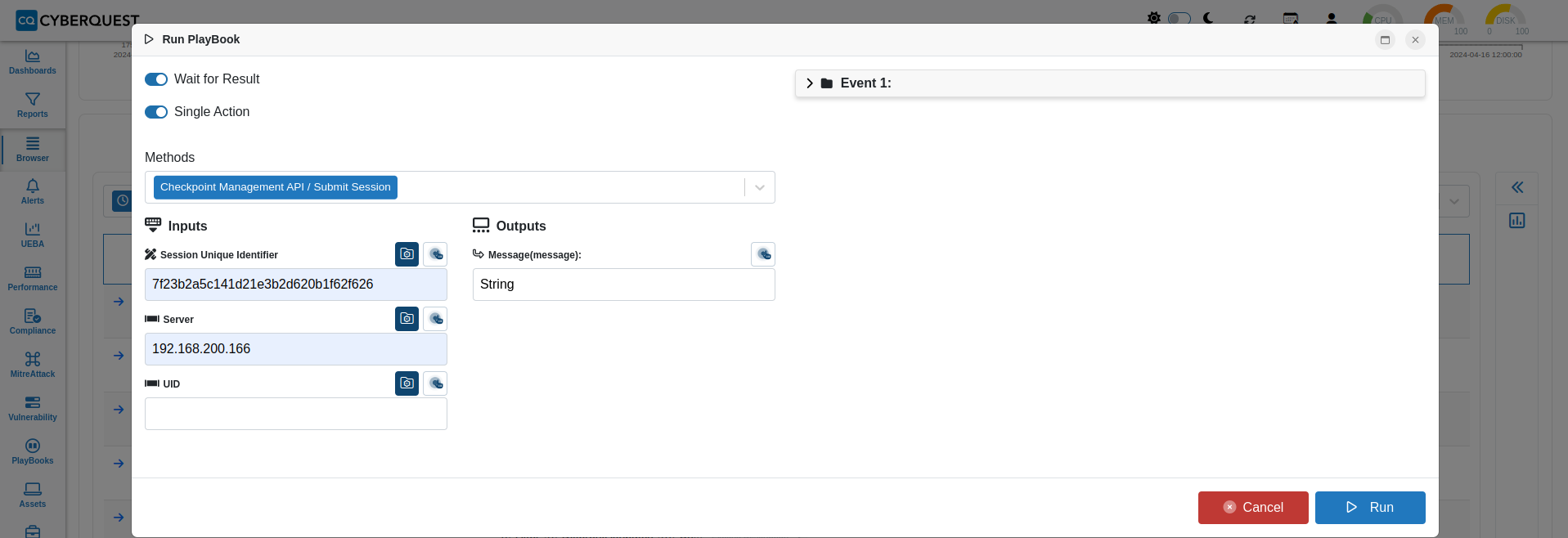Click the chart icon on right panel
Viewport: 1568px width, 538px height.
[1517, 221]
